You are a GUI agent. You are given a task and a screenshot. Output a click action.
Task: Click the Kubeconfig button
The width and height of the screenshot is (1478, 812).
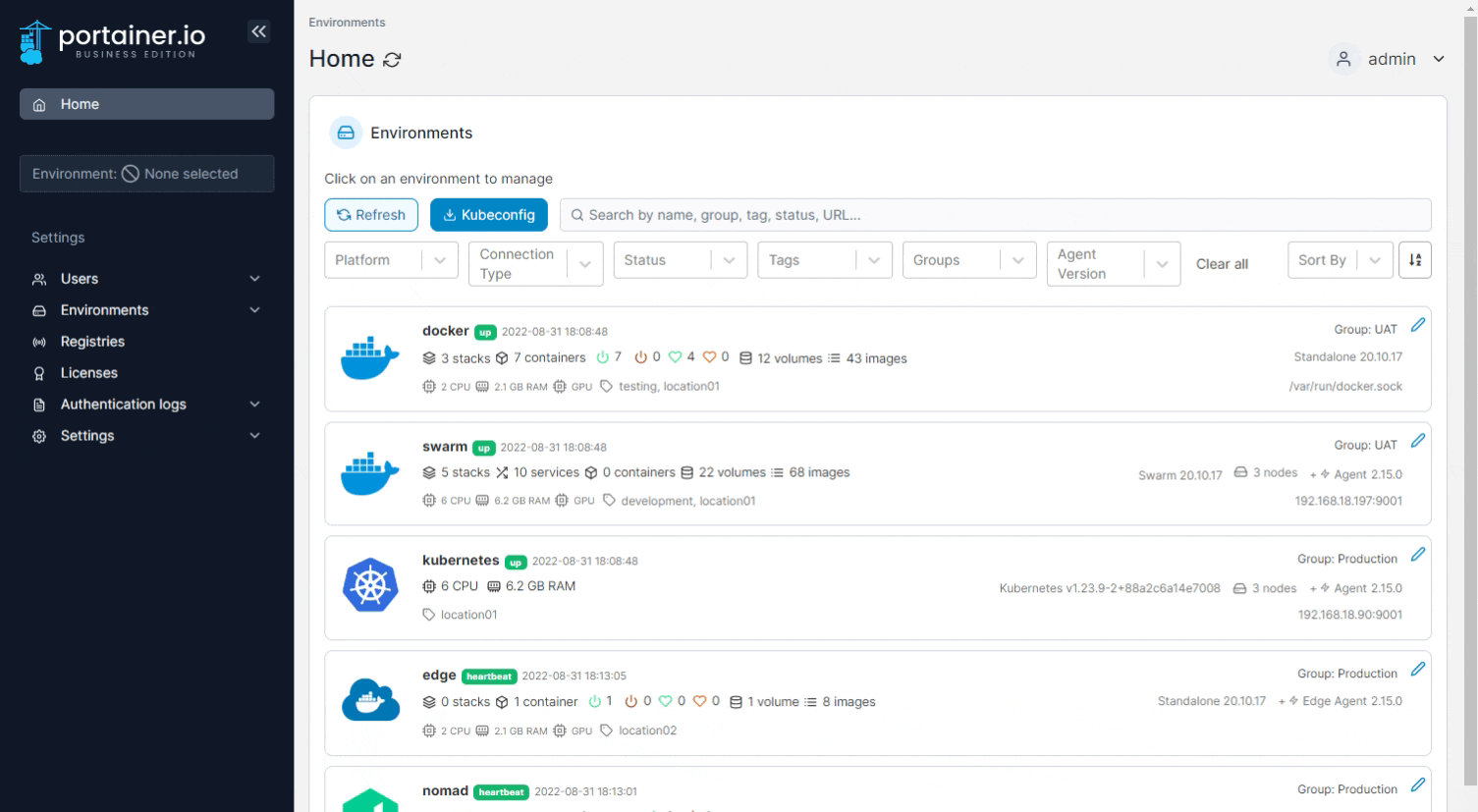489,215
